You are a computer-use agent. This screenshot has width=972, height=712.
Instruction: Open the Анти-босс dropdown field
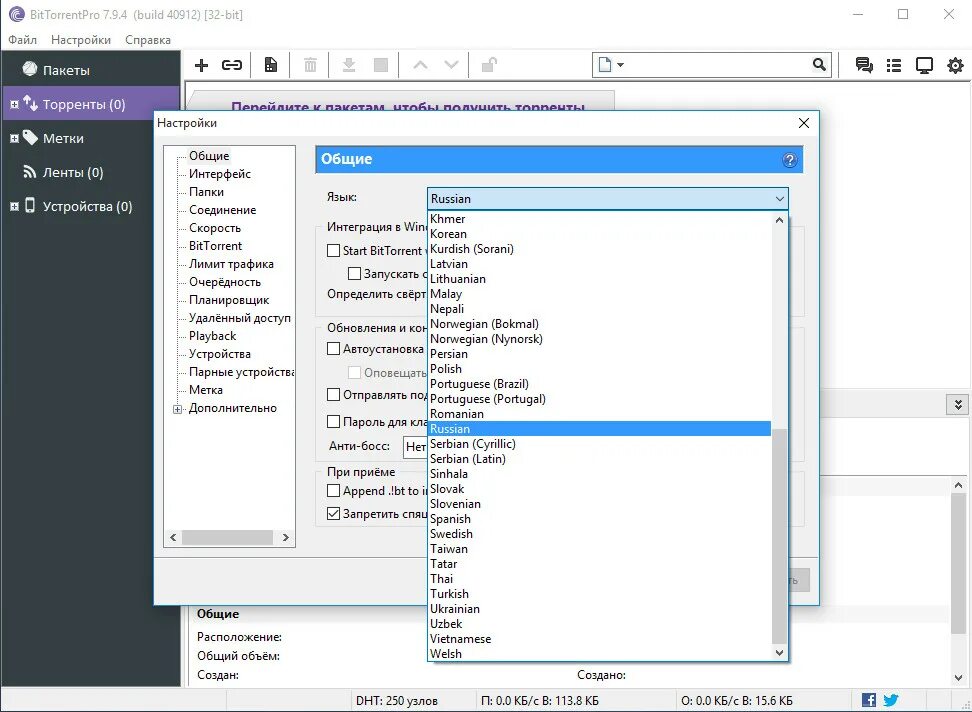pyautogui.click(x=415, y=446)
